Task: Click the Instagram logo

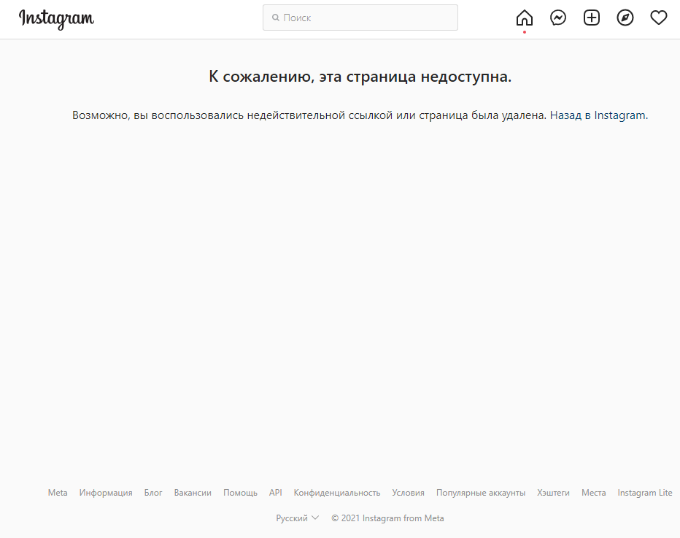Action: (x=56, y=19)
